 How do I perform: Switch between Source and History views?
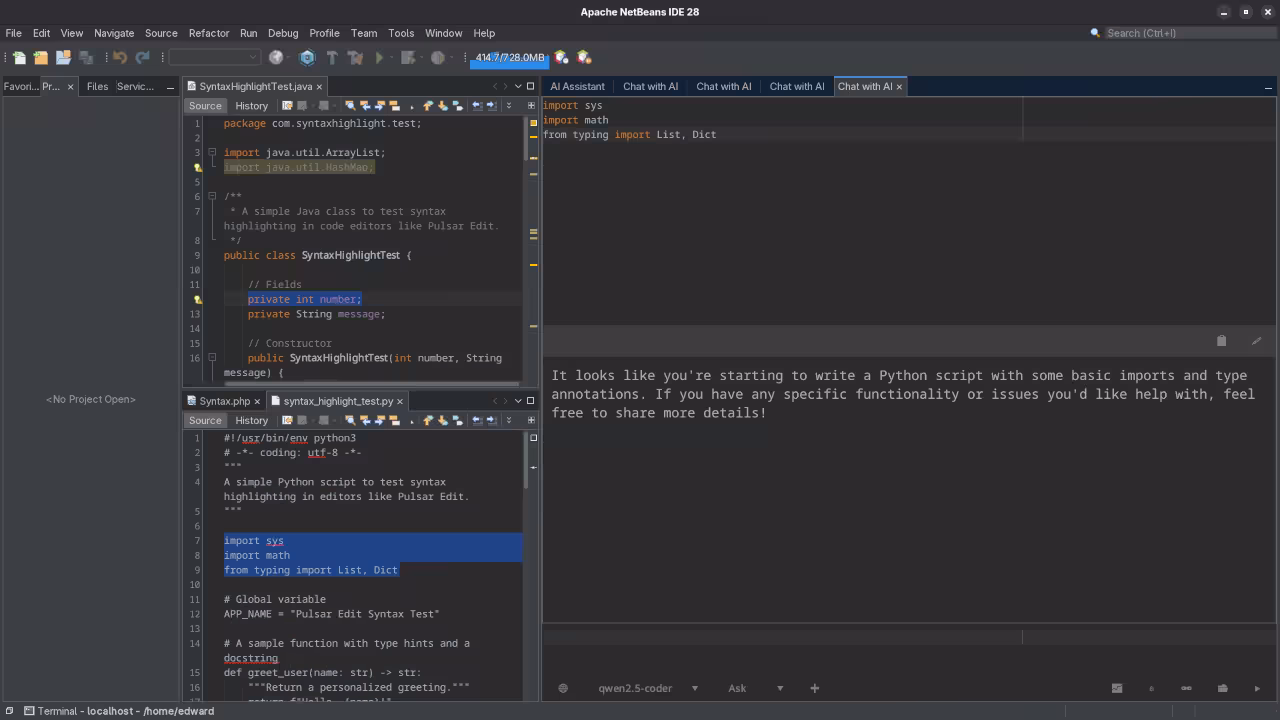point(251,105)
